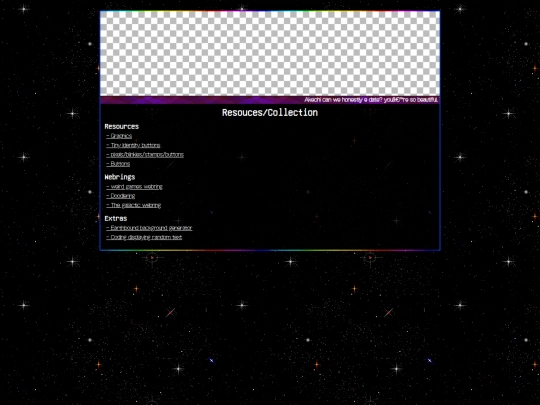Click the Webrings section heading
The image size is (540, 405).
[120, 177]
